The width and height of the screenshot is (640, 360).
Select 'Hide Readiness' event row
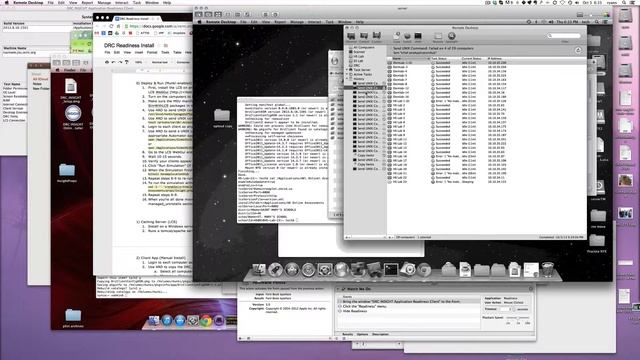pyautogui.click(x=355, y=311)
